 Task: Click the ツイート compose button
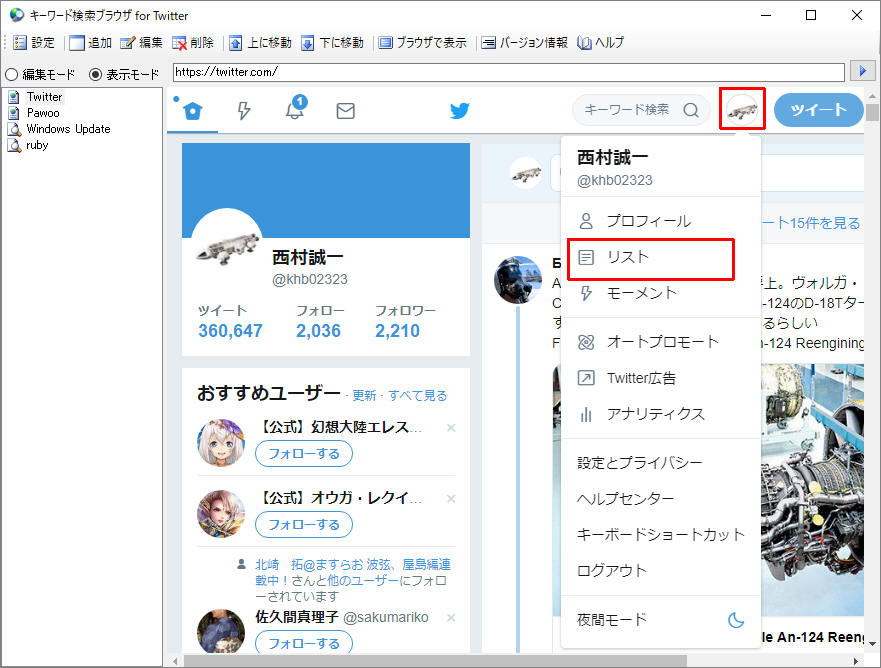(819, 110)
